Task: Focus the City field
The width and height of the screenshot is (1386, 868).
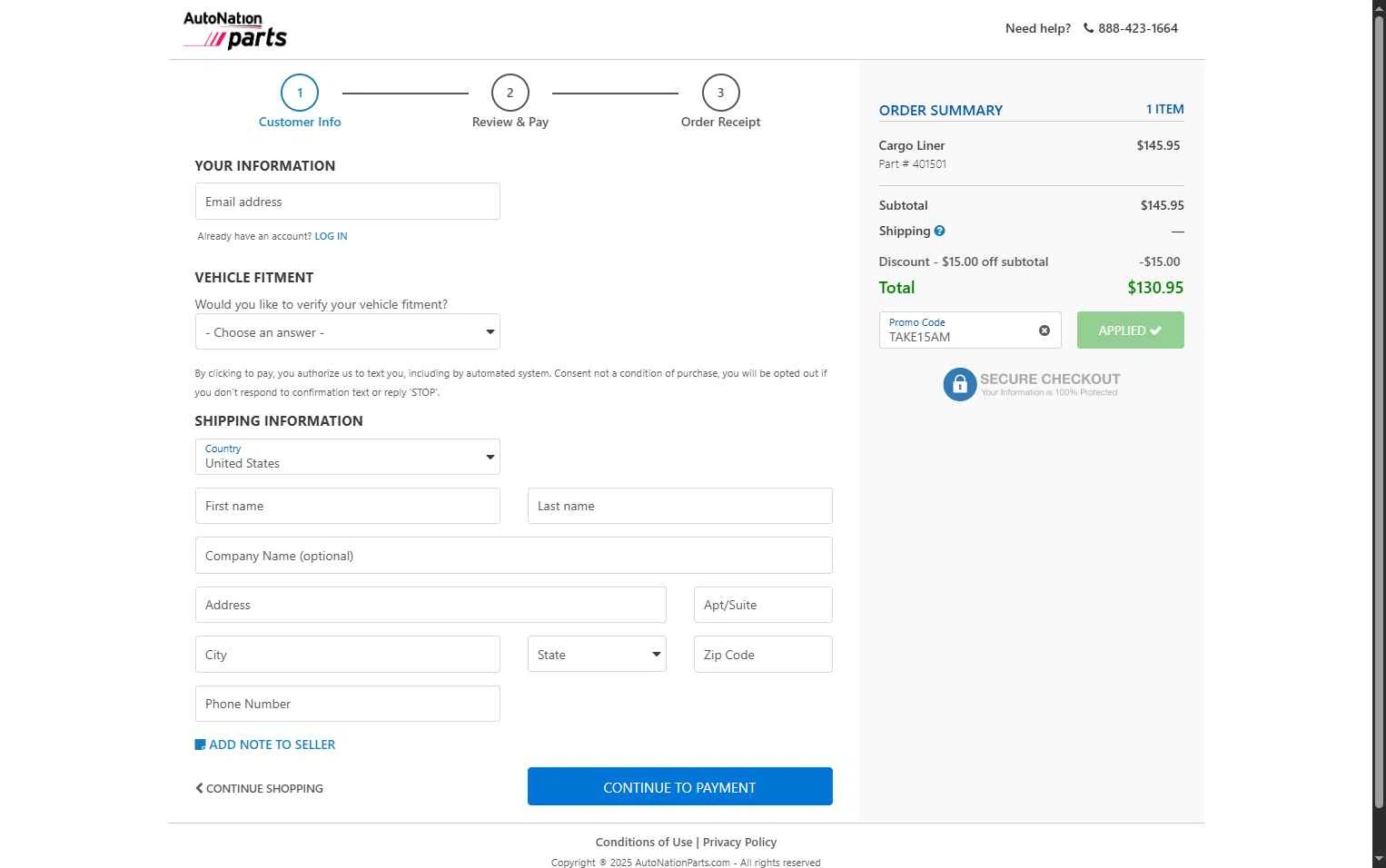Action: coord(347,655)
